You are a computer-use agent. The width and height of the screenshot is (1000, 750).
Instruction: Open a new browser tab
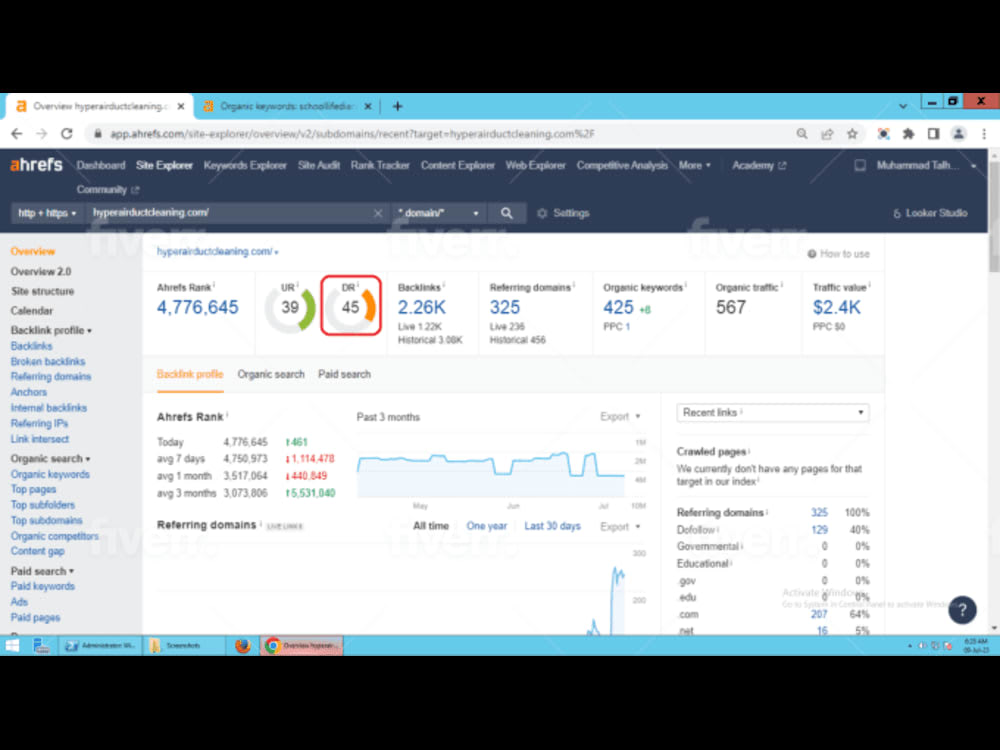[x=397, y=106]
